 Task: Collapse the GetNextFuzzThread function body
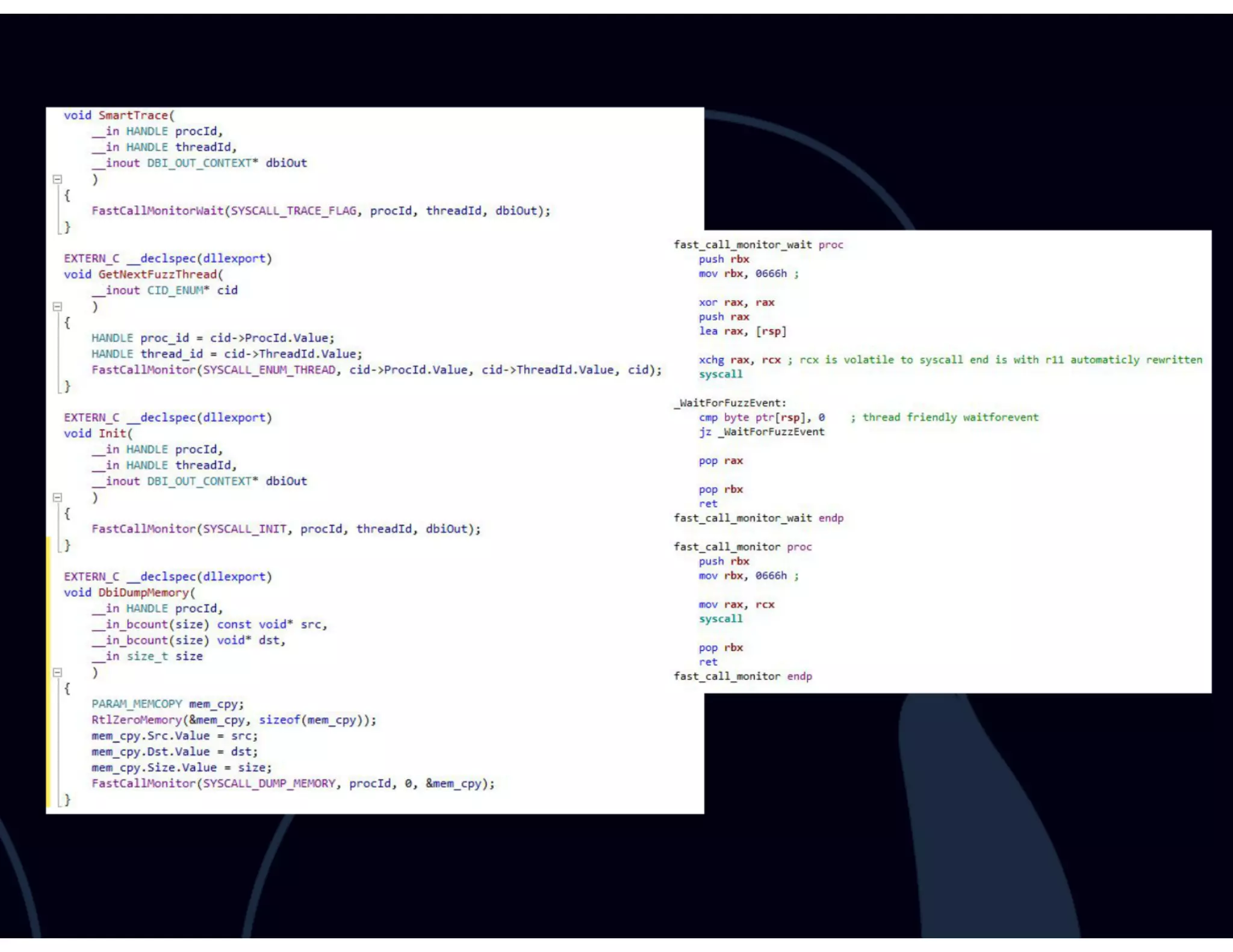[57, 306]
